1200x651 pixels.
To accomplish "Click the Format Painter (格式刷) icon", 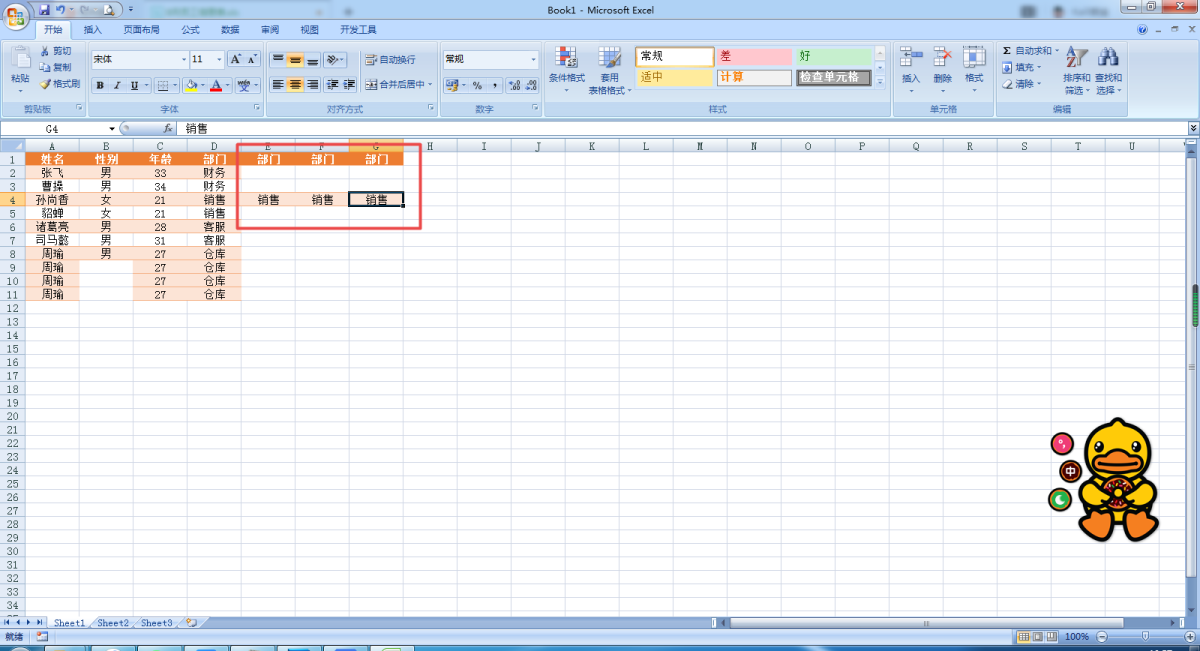I will point(46,84).
